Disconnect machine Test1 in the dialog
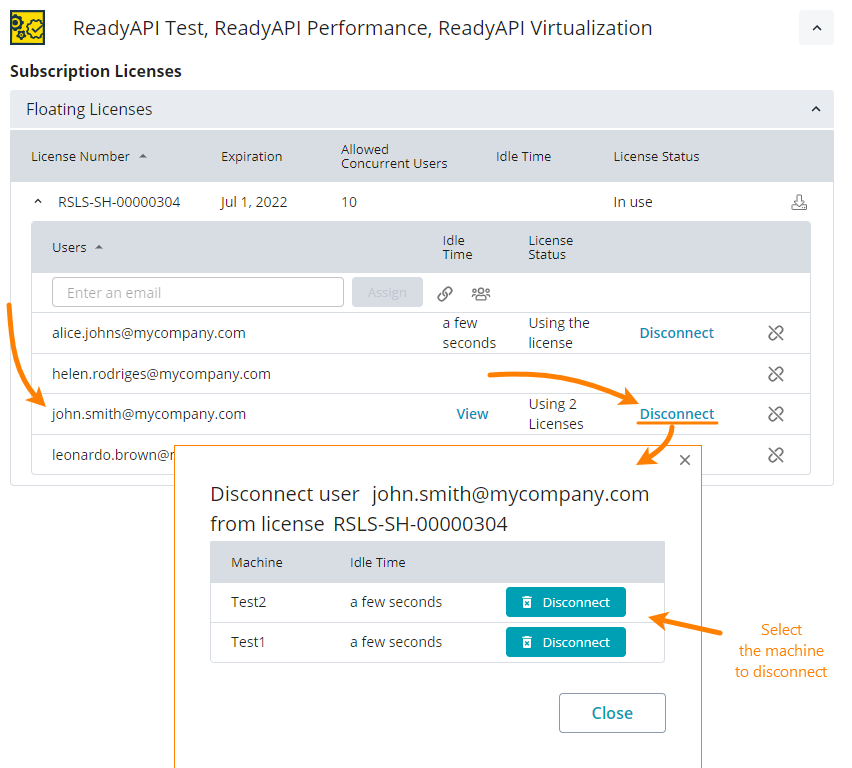The width and height of the screenshot is (852, 768). (566, 642)
